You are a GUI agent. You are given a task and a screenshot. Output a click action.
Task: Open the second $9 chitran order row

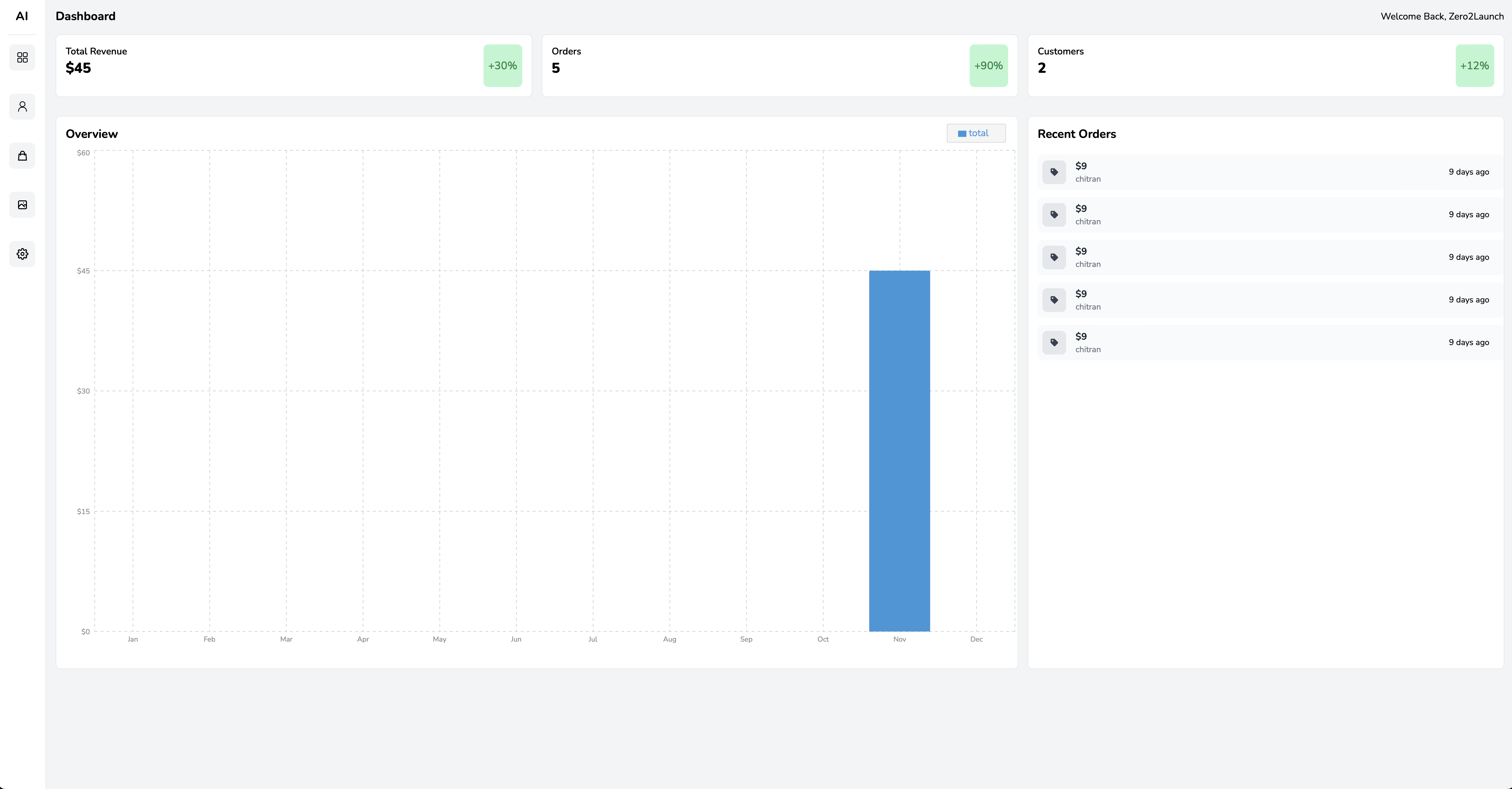pos(1268,215)
